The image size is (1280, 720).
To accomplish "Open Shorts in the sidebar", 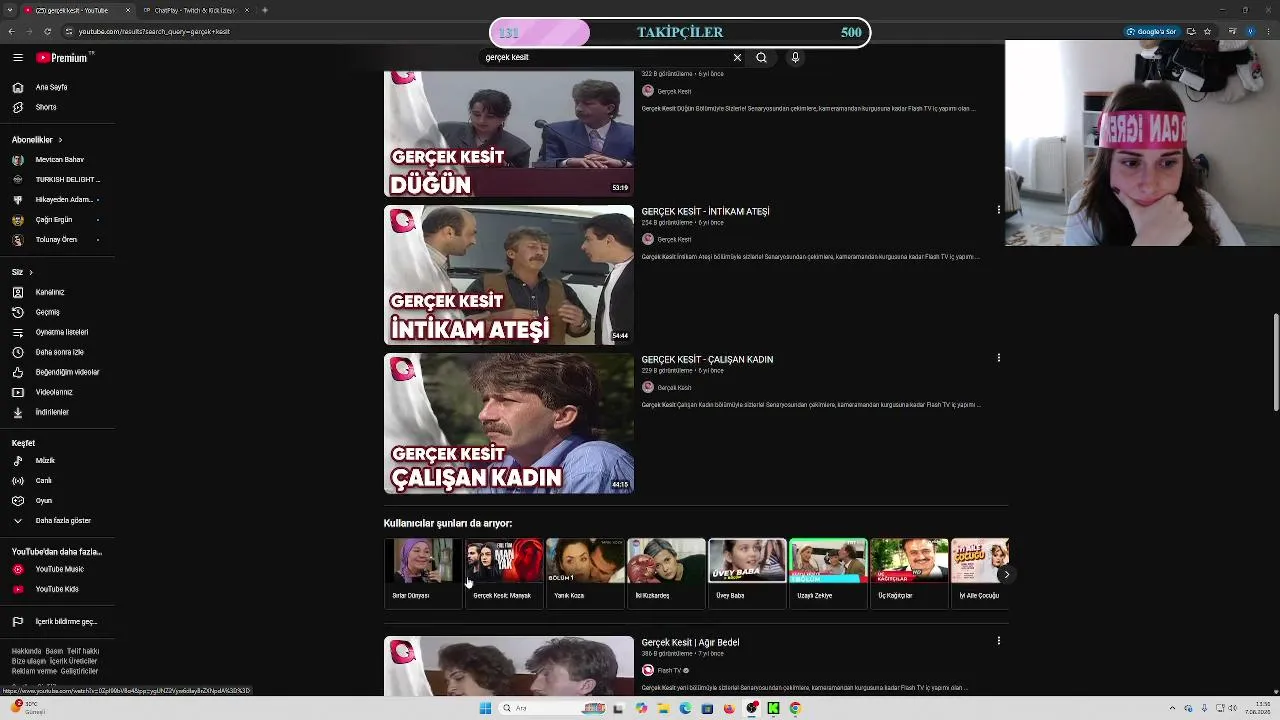I will point(57,107).
